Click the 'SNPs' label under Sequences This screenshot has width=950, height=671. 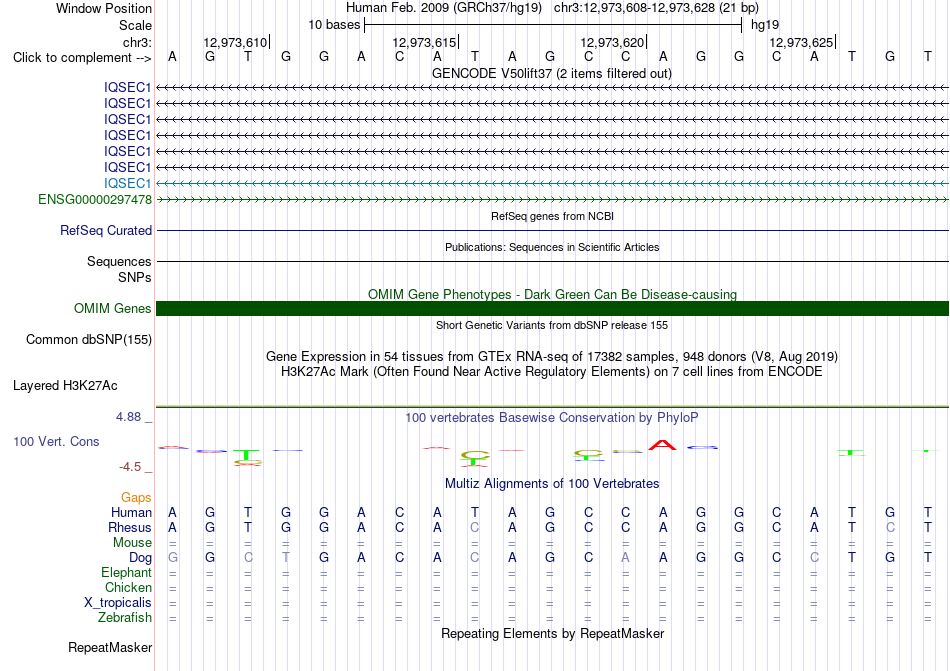tap(135, 277)
